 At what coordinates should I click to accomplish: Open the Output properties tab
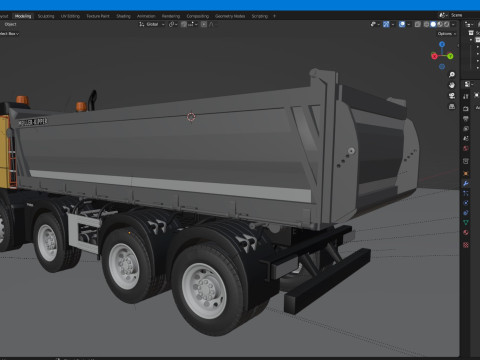[x=466, y=119]
